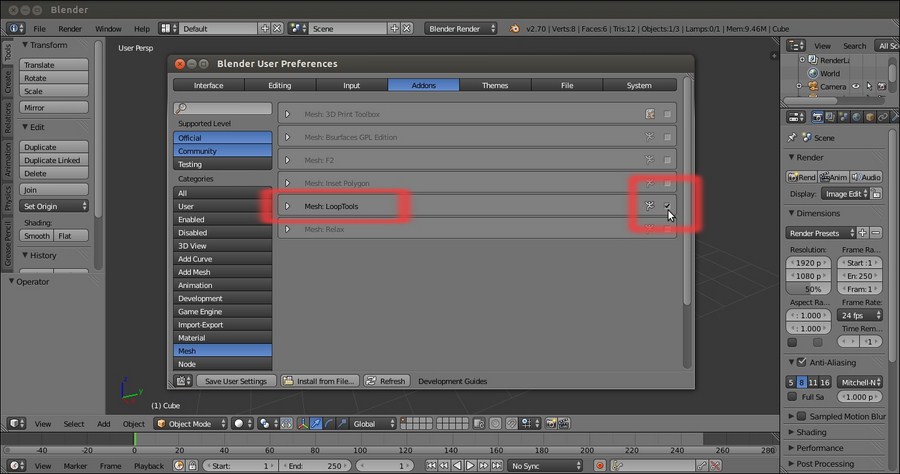Screen dimensions: 900x474
Task: Select the Import-Export addon category
Action: pos(223,325)
